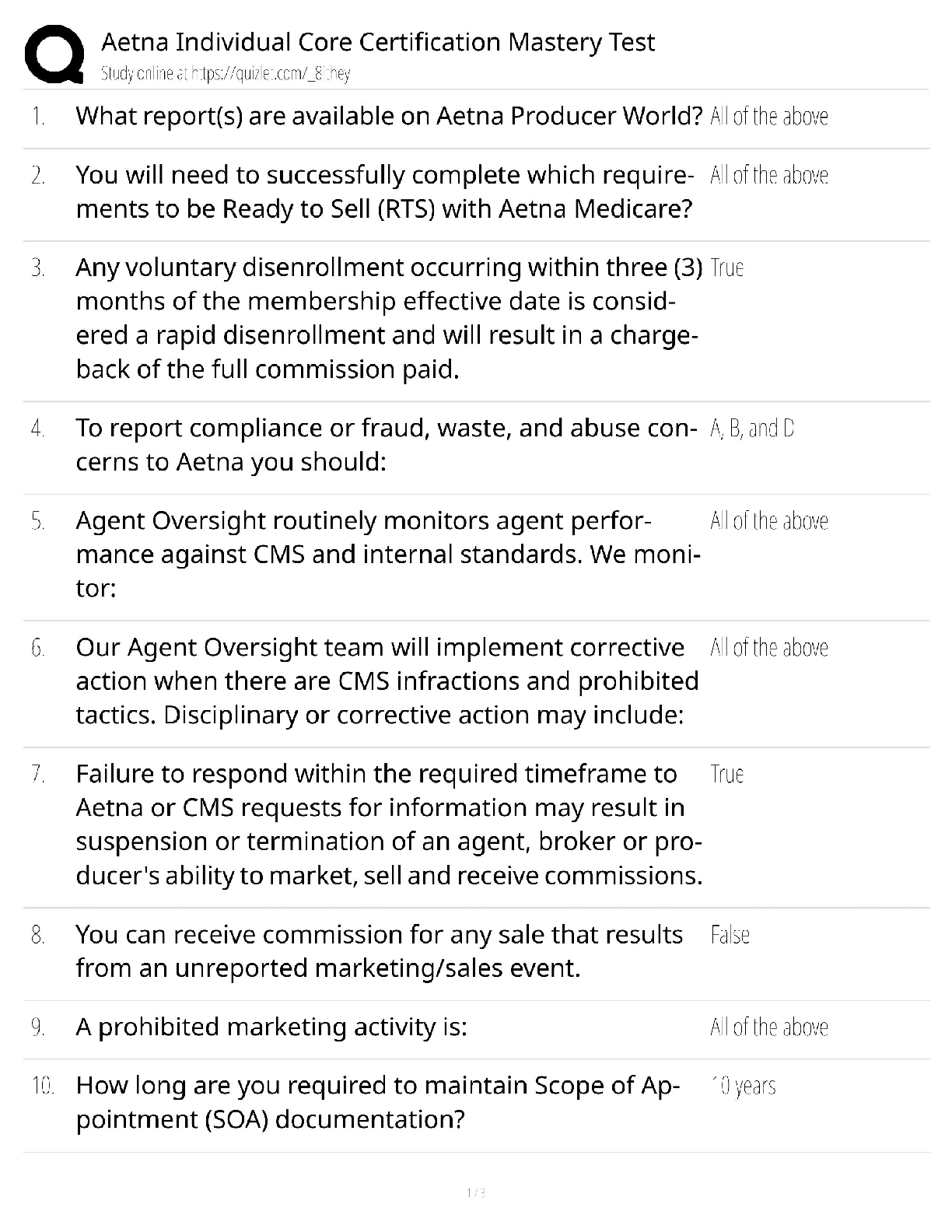The width and height of the screenshot is (952, 1232).
Task: Select the Agent Oversight monitoring question
Action: [x=387, y=554]
